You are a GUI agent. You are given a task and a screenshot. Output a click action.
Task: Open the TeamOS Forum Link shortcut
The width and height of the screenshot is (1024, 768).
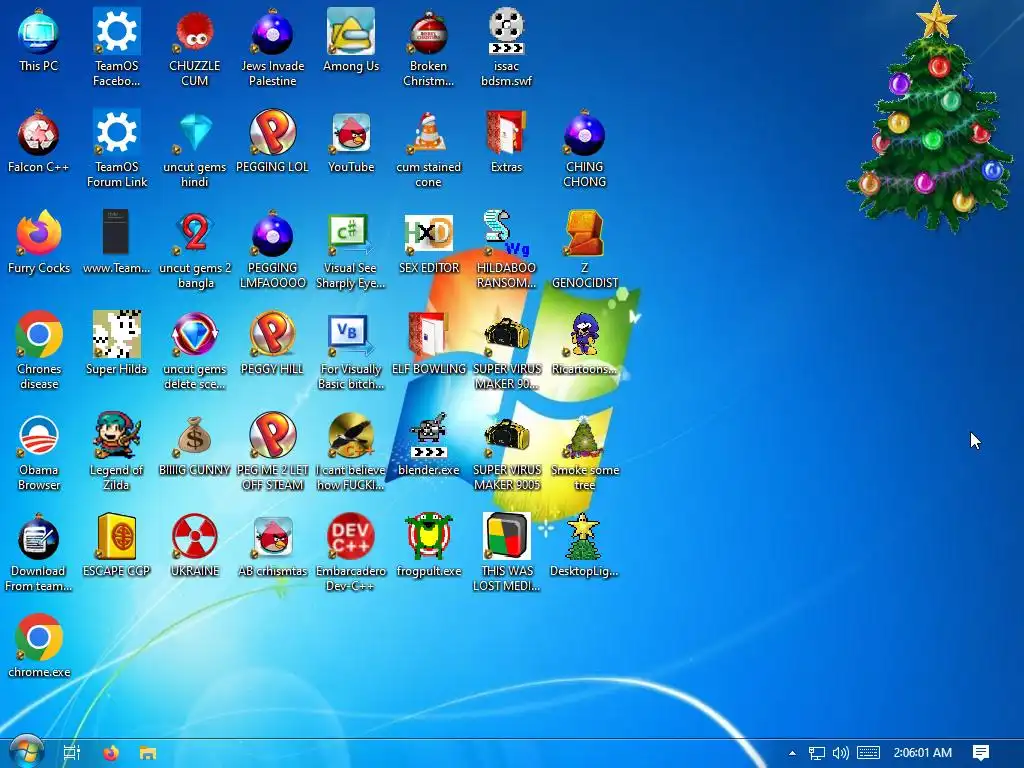point(116,149)
